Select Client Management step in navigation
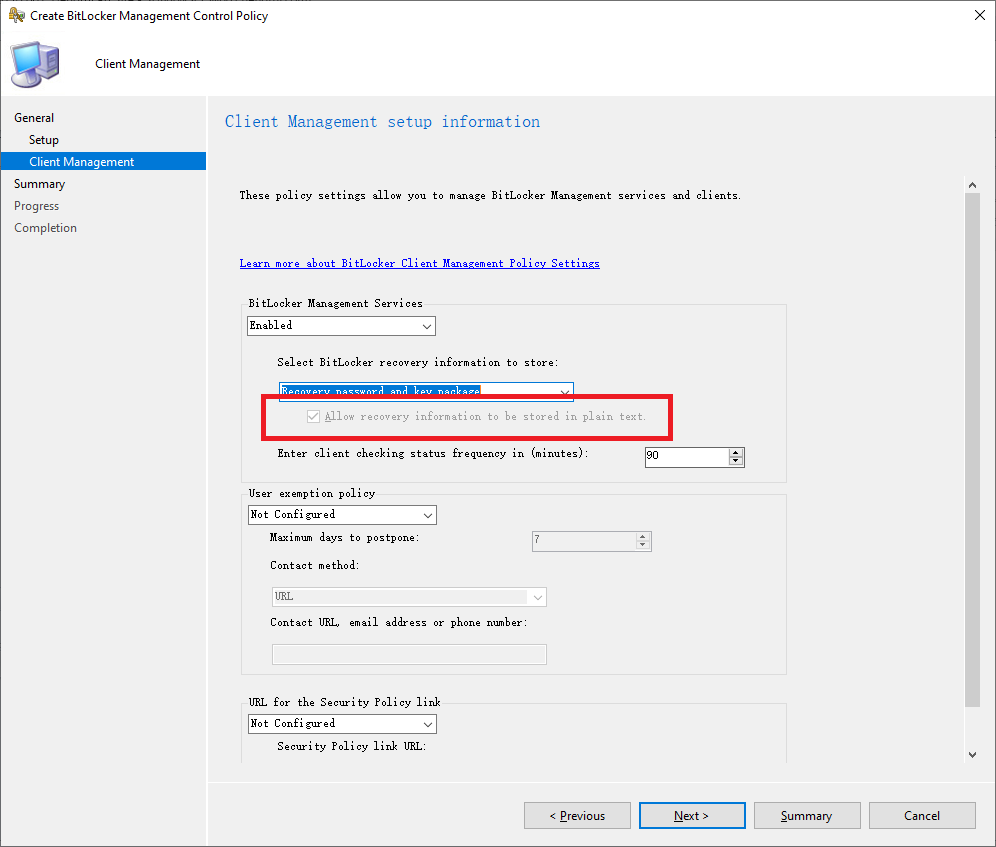The height and width of the screenshot is (847, 996). click(104, 161)
